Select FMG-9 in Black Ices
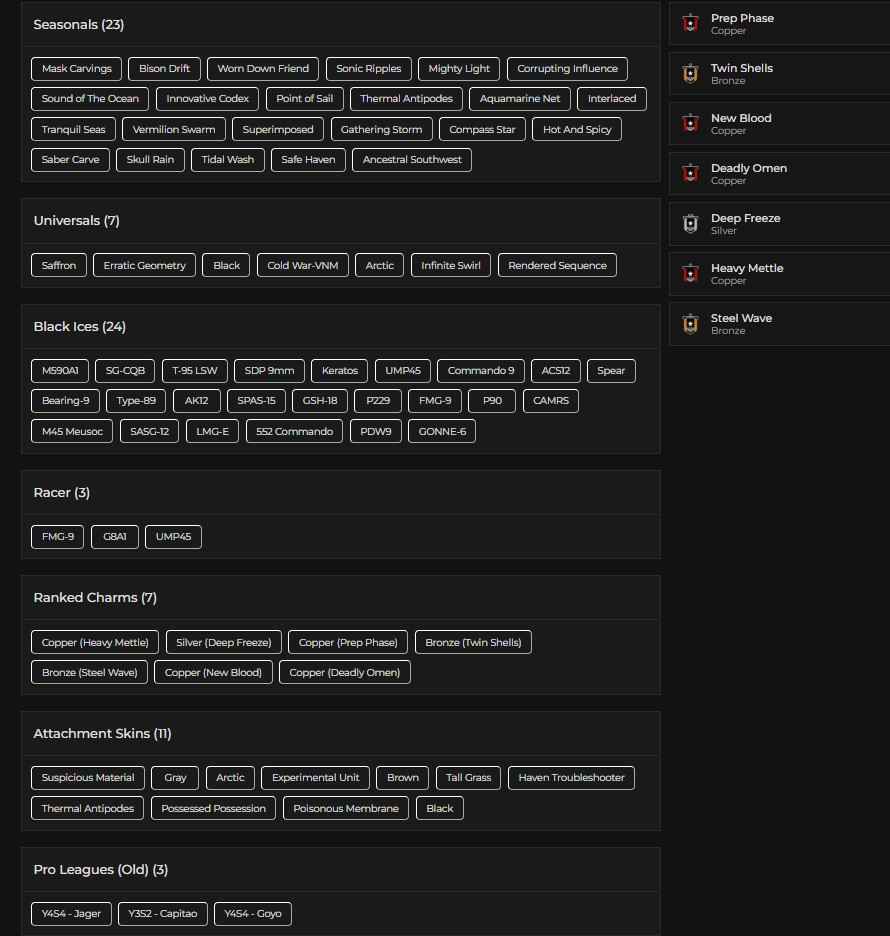Viewport: 890px width, 936px height. [x=435, y=401]
